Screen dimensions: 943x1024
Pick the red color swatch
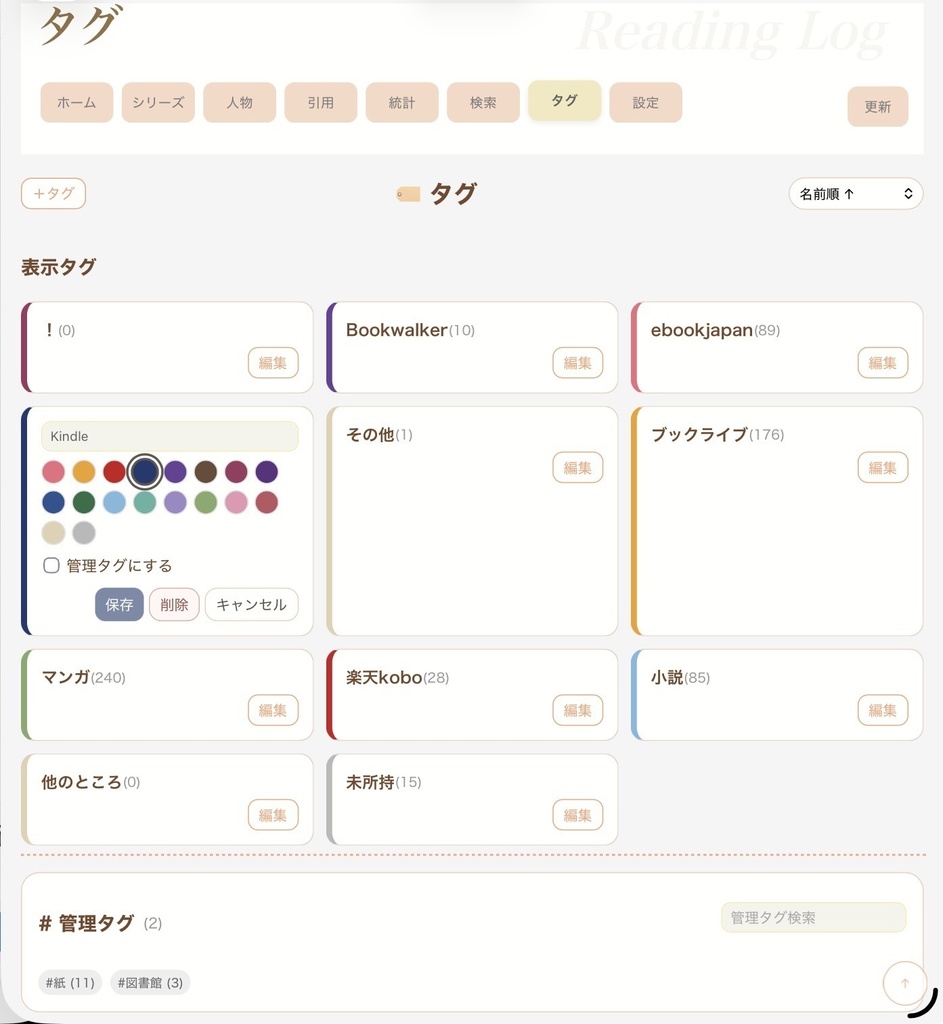coord(114,472)
